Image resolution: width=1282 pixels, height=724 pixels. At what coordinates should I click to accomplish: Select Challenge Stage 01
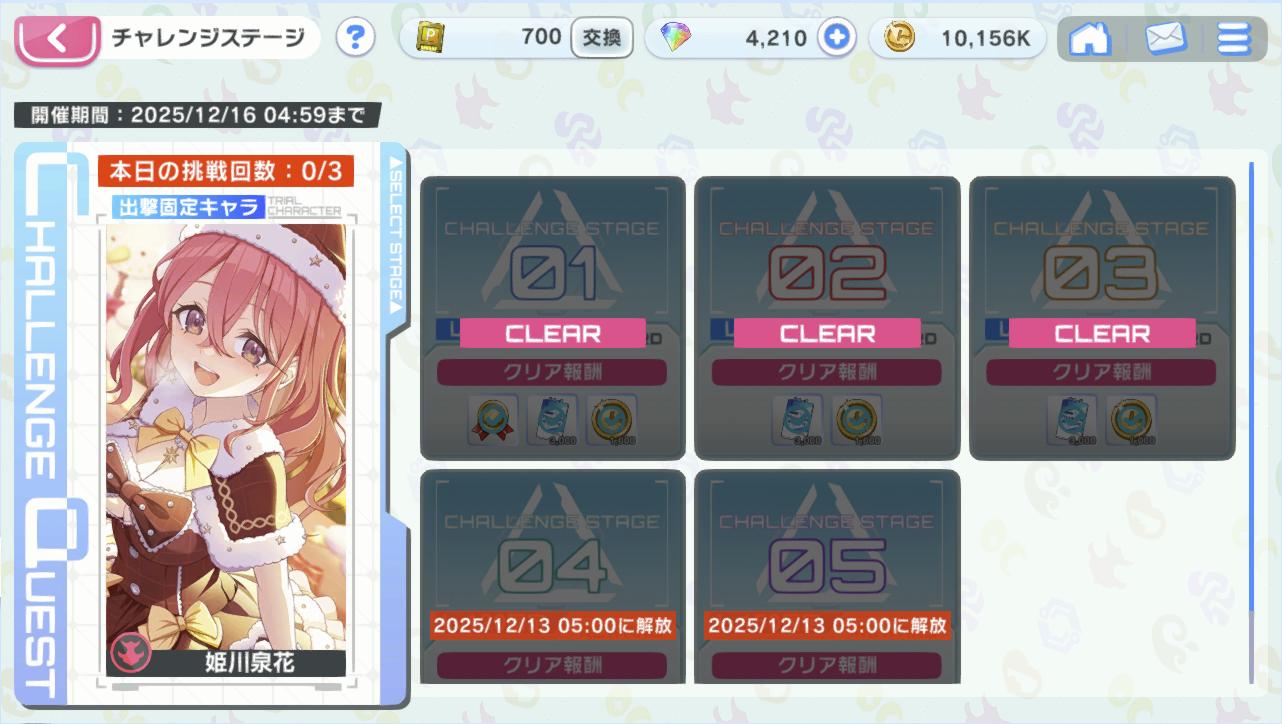tap(552, 318)
